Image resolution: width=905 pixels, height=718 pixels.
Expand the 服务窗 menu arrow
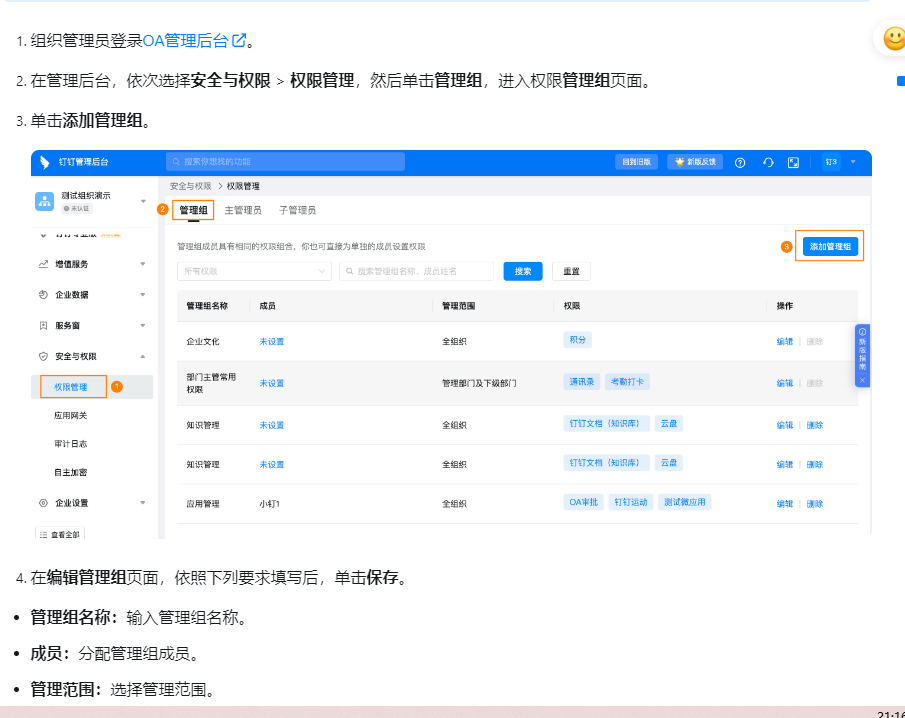(x=143, y=326)
